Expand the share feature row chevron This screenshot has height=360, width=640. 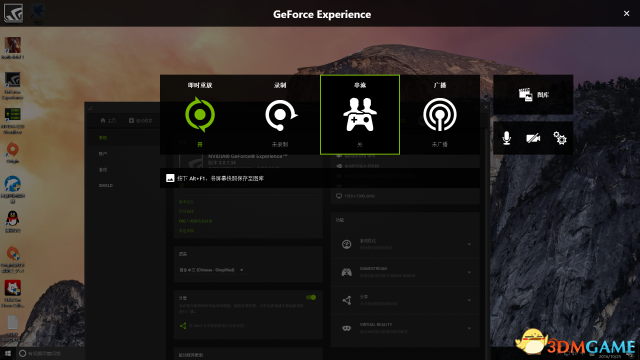[469, 300]
